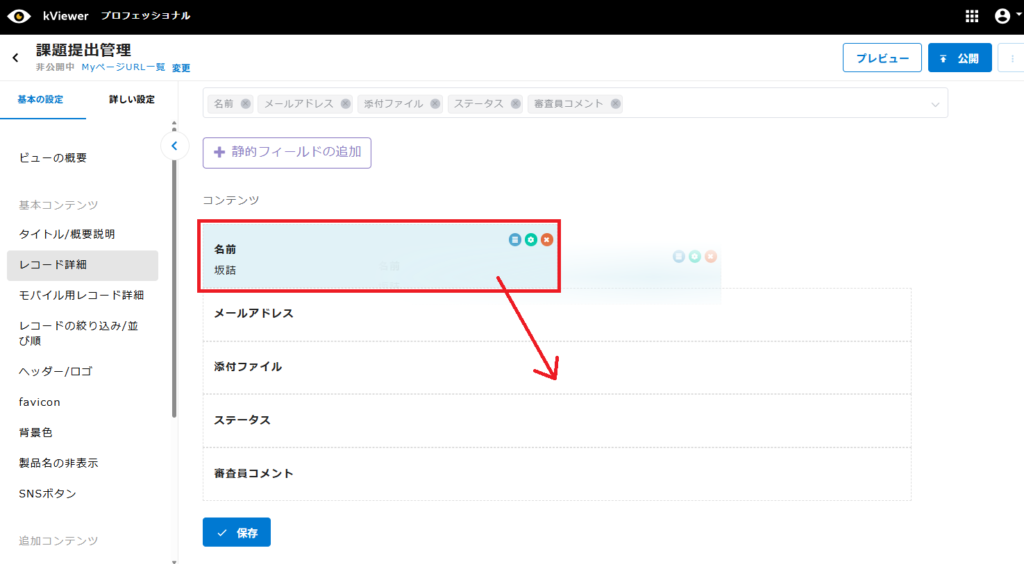The width and height of the screenshot is (1024, 564).
Task: Remove the ステータス tag
Action: point(516,103)
